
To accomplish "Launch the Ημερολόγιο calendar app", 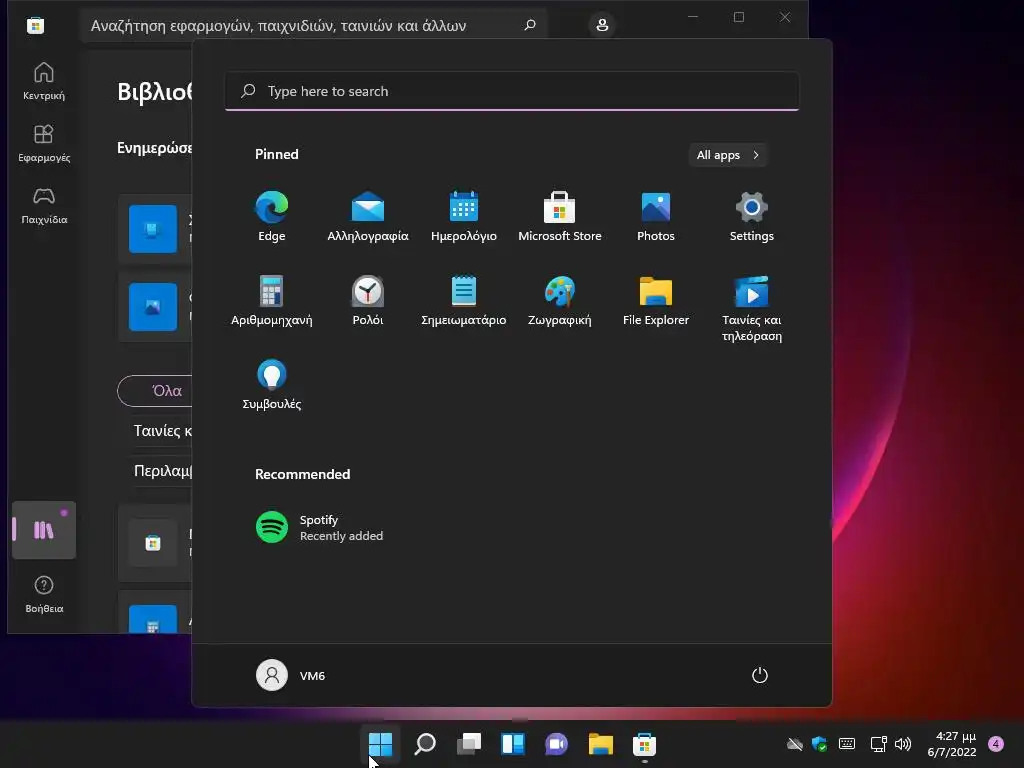I will coord(464,217).
